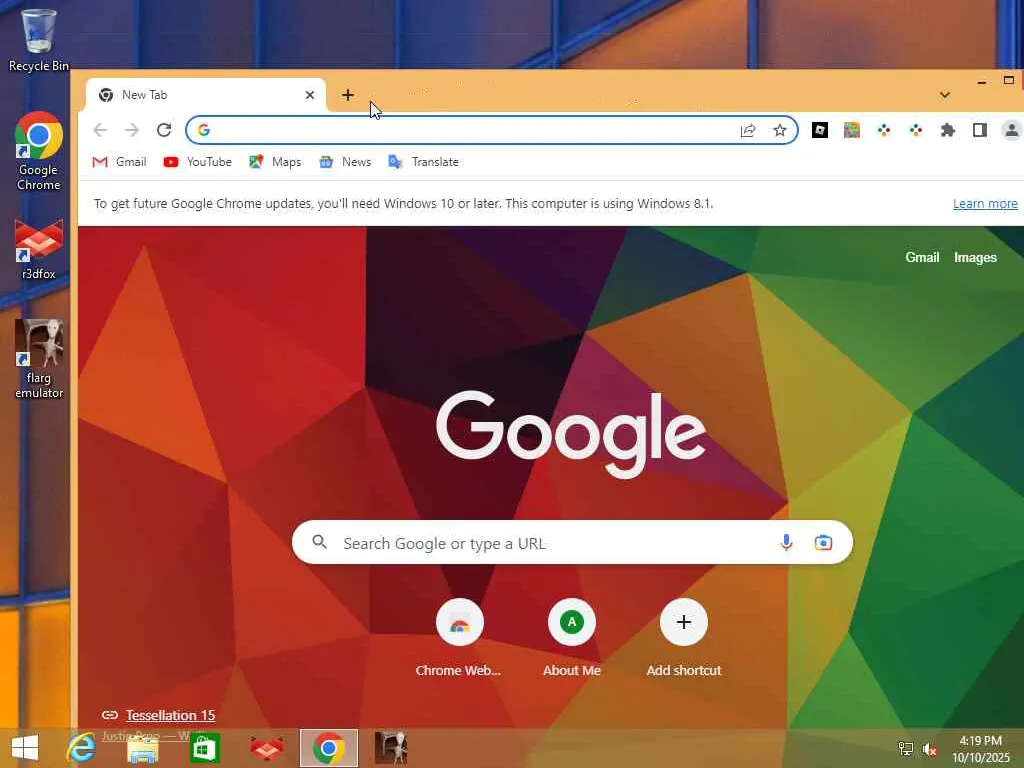The image size is (1024, 768).
Task: Click the muted volume tray icon
Action: click(x=930, y=749)
